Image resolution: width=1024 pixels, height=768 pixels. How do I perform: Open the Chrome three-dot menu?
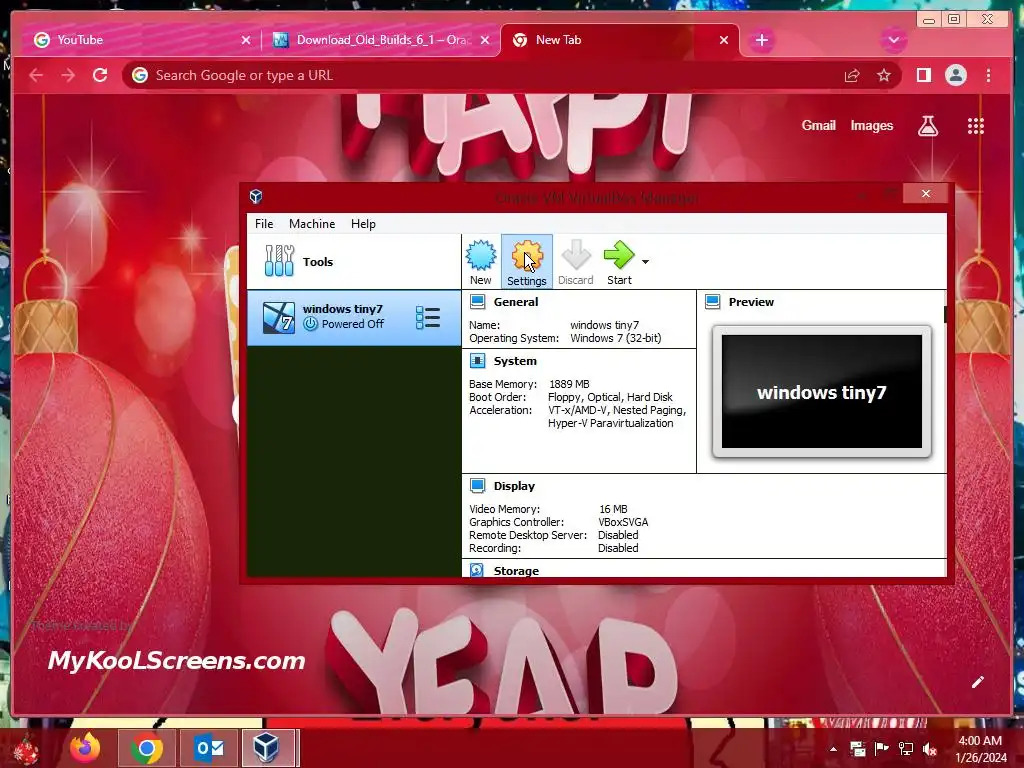(988, 76)
